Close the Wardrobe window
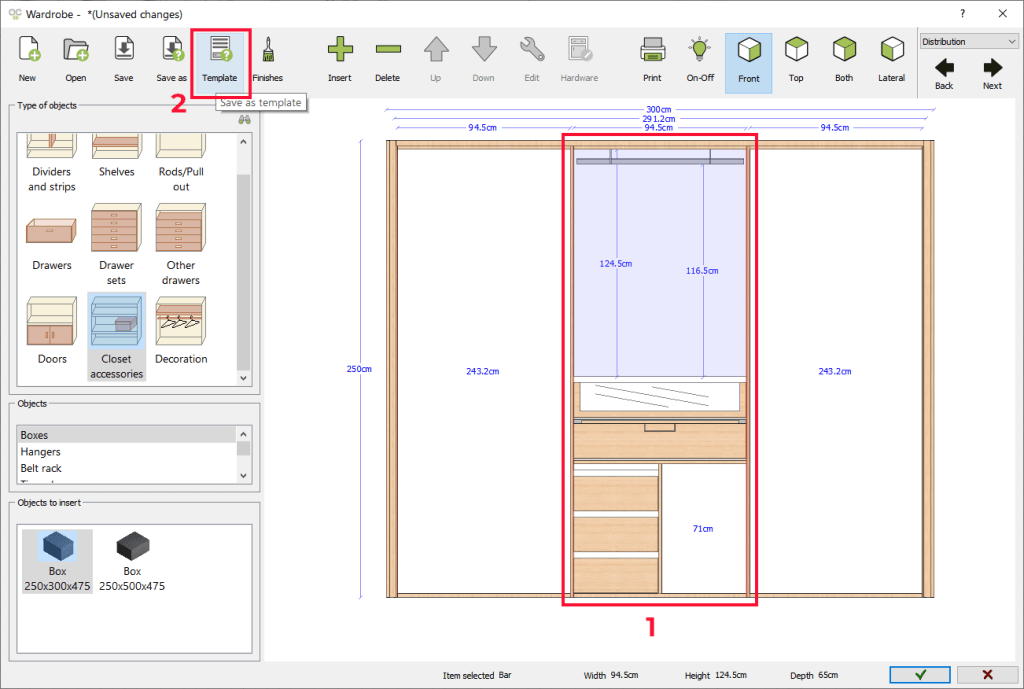The width and height of the screenshot is (1024, 689). [1002, 14]
